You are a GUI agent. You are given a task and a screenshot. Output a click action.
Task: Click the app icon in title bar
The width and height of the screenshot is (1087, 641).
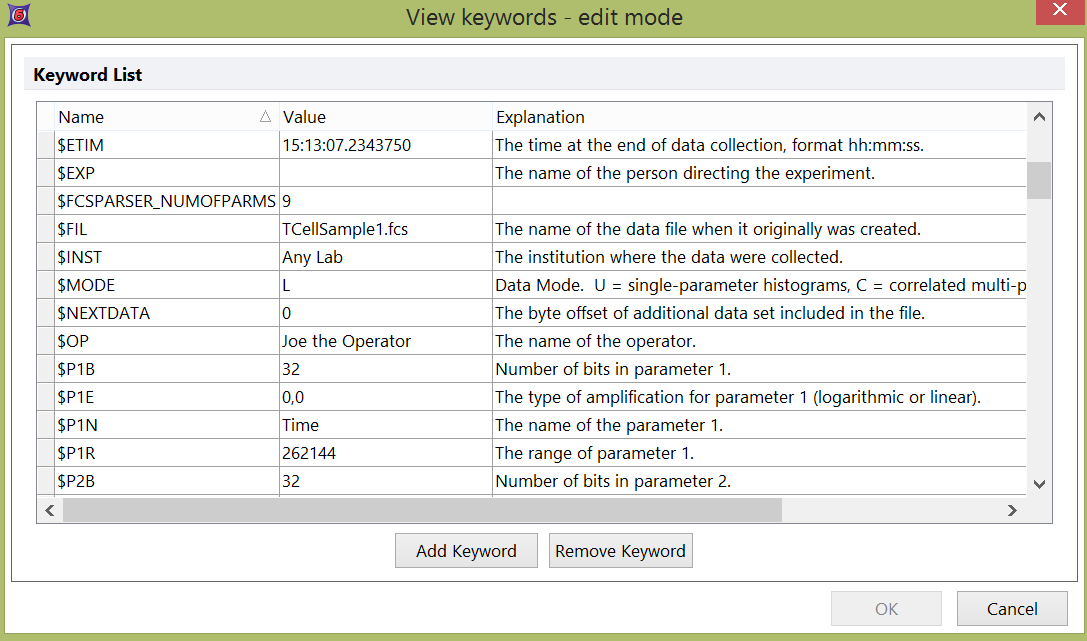pos(17,16)
